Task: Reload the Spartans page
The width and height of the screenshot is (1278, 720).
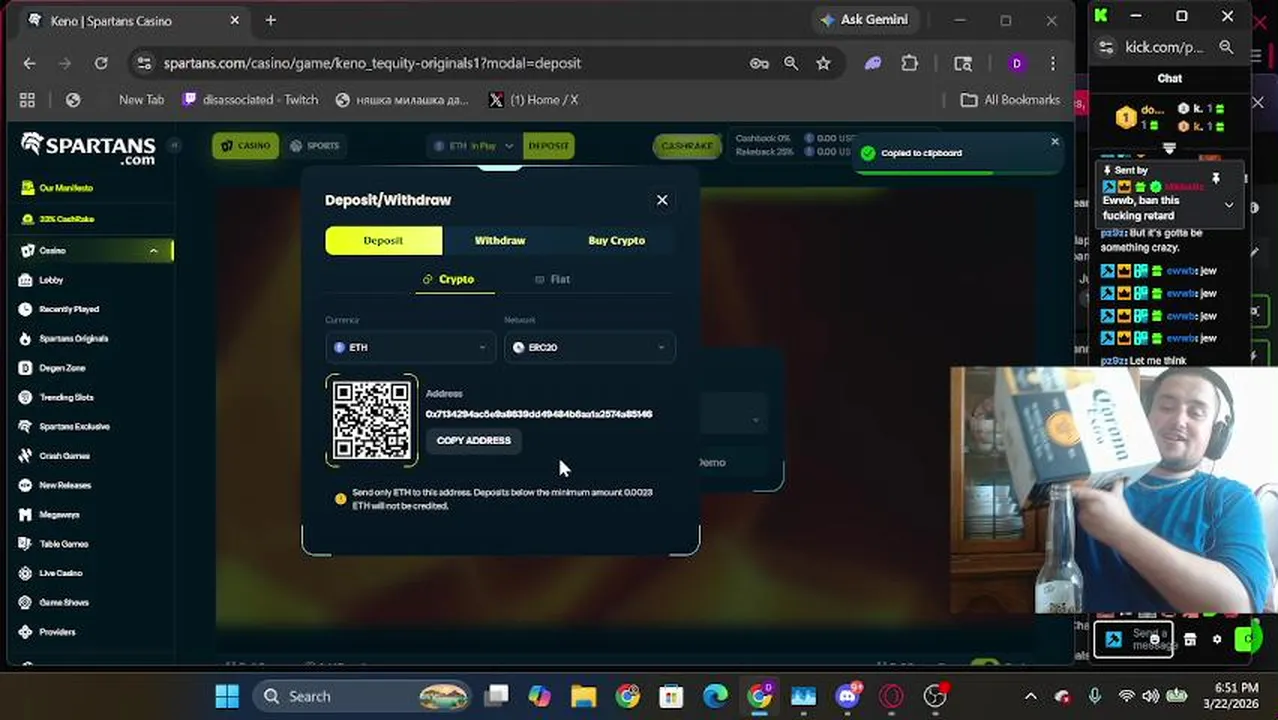Action: coord(101,63)
